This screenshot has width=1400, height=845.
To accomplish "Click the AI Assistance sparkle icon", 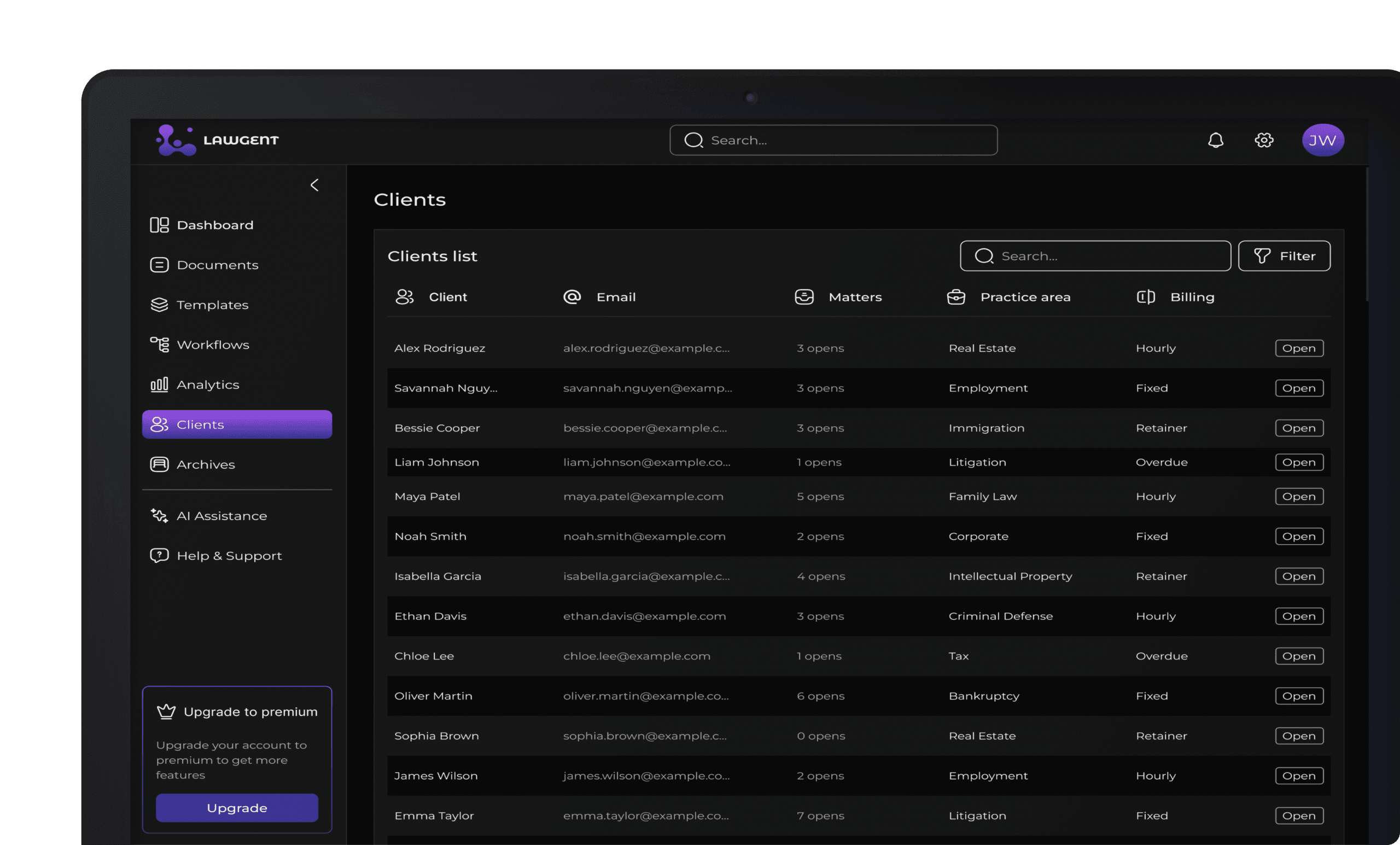I will click(159, 516).
